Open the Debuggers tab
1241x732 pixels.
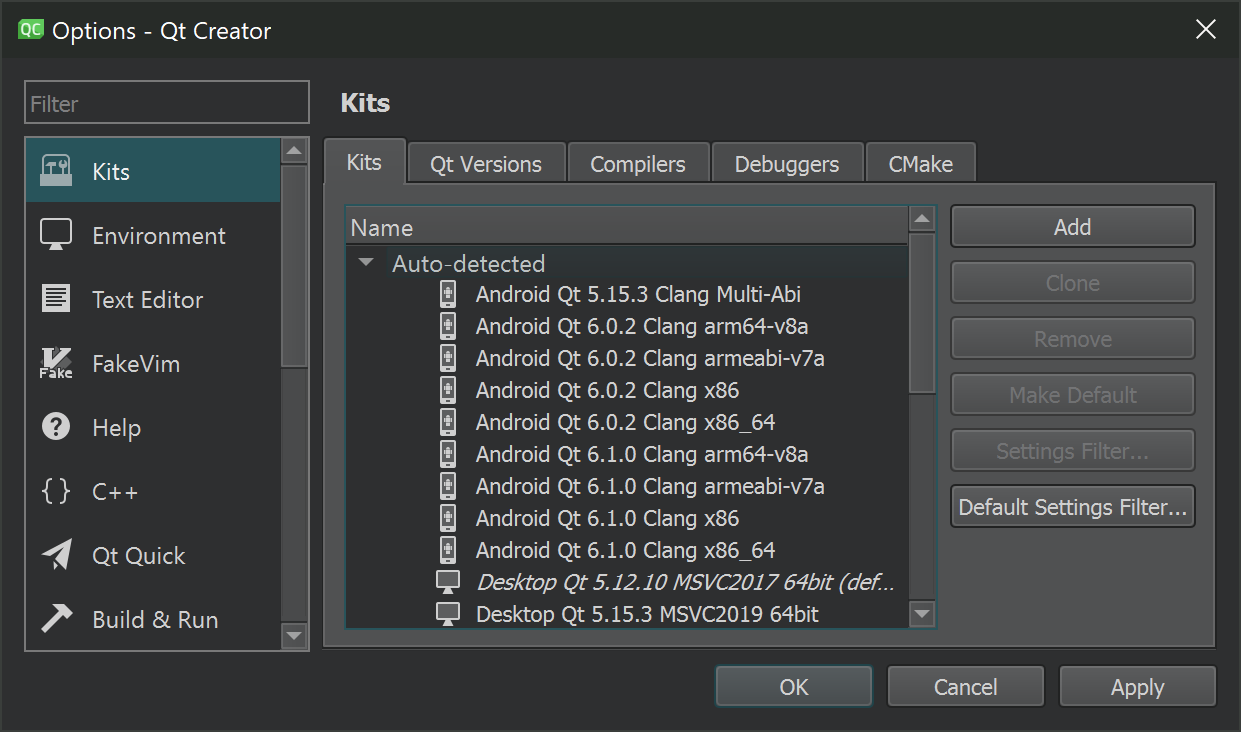click(x=787, y=164)
